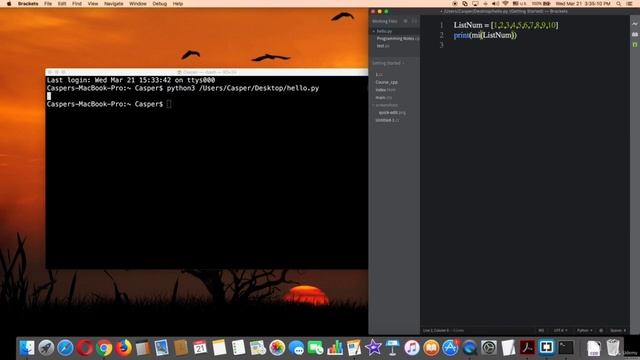Open Extension Manager in Brackets toolbar

pos(635,34)
